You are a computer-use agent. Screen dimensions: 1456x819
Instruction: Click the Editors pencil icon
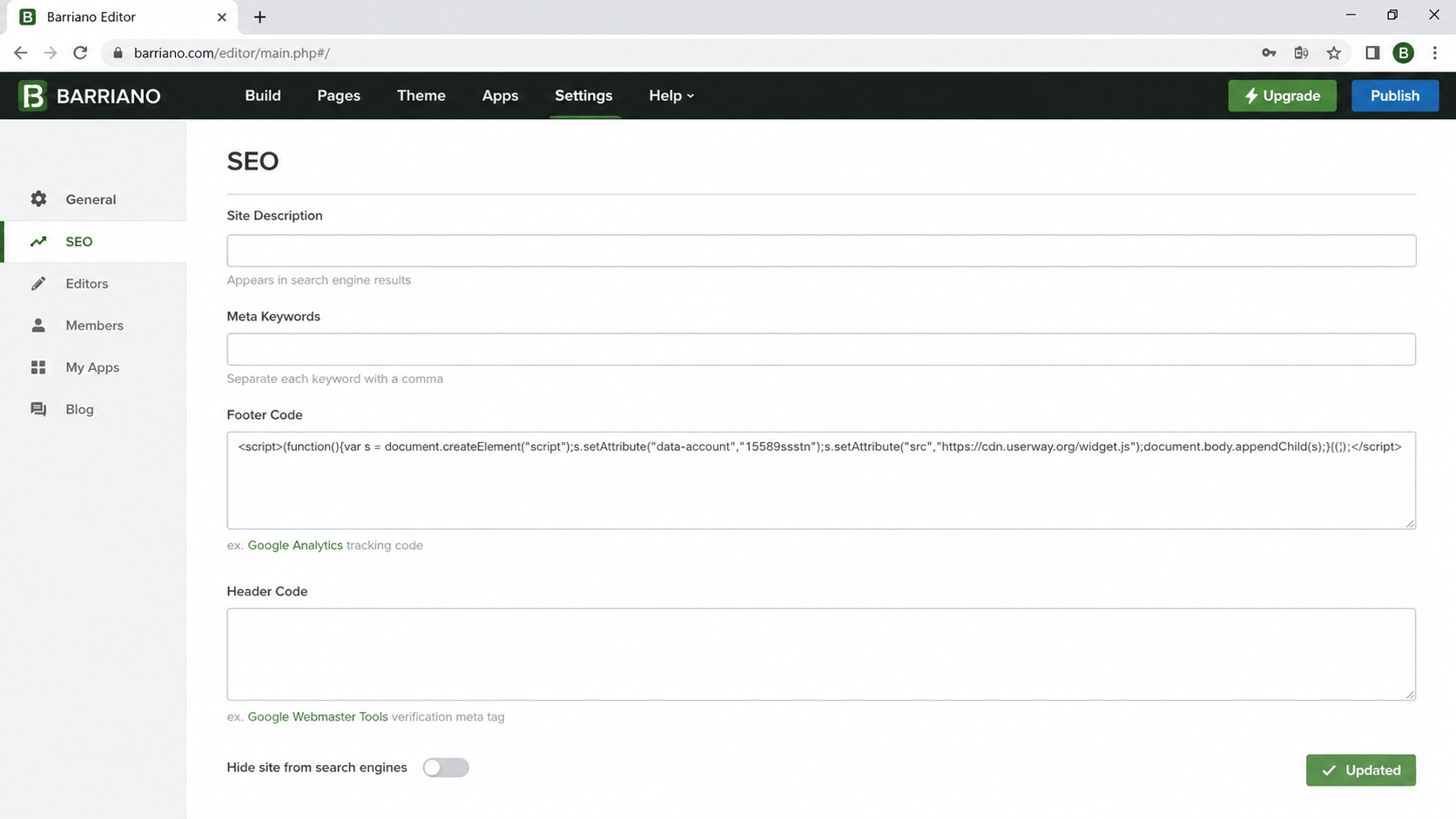pyautogui.click(x=38, y=284)
